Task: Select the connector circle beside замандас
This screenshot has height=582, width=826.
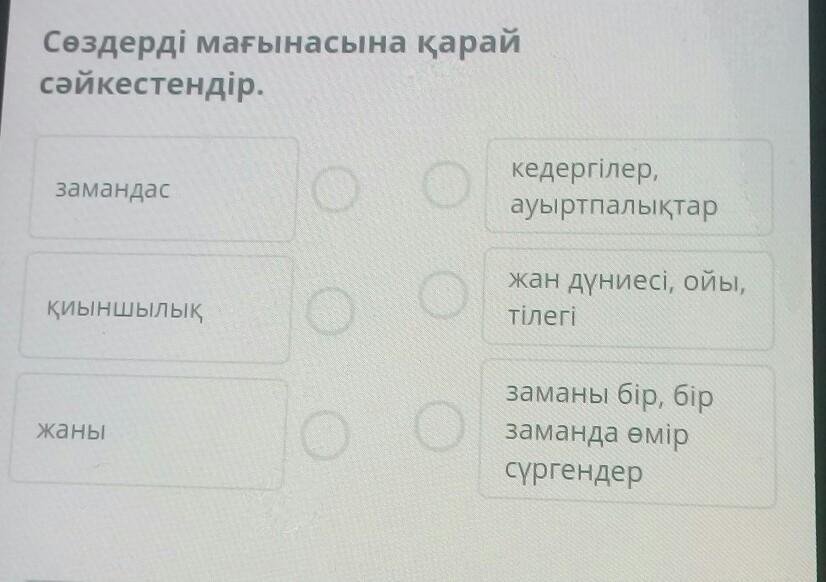Action: tap(335, 189)
